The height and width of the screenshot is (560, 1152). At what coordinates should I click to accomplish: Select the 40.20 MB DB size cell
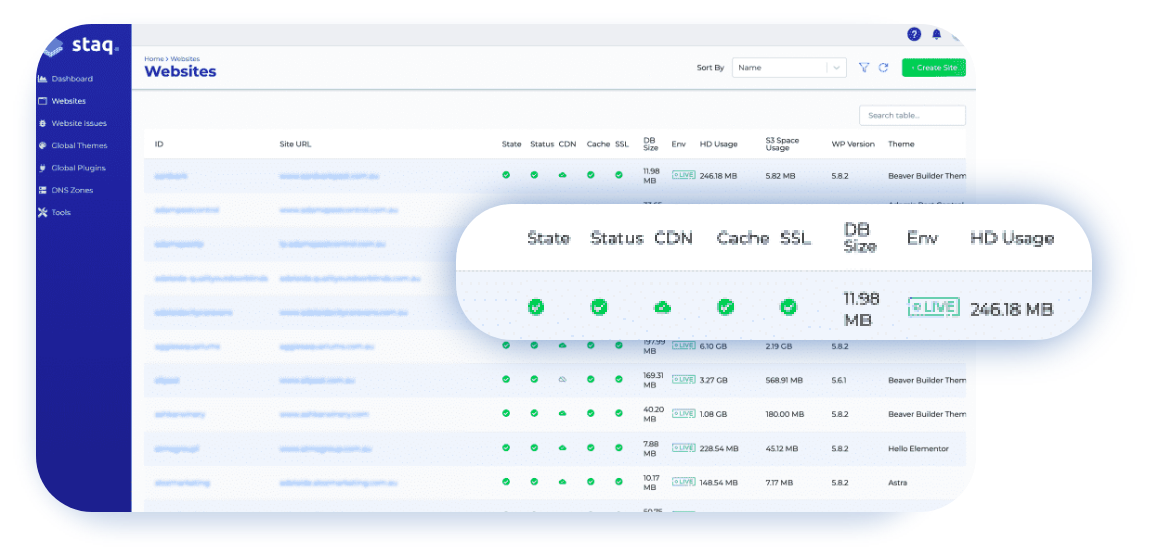[653, 414]
